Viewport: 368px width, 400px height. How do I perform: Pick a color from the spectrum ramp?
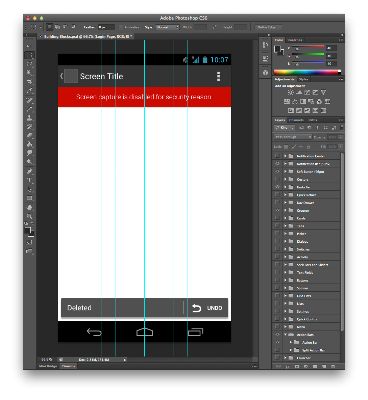tap(307, 72)
